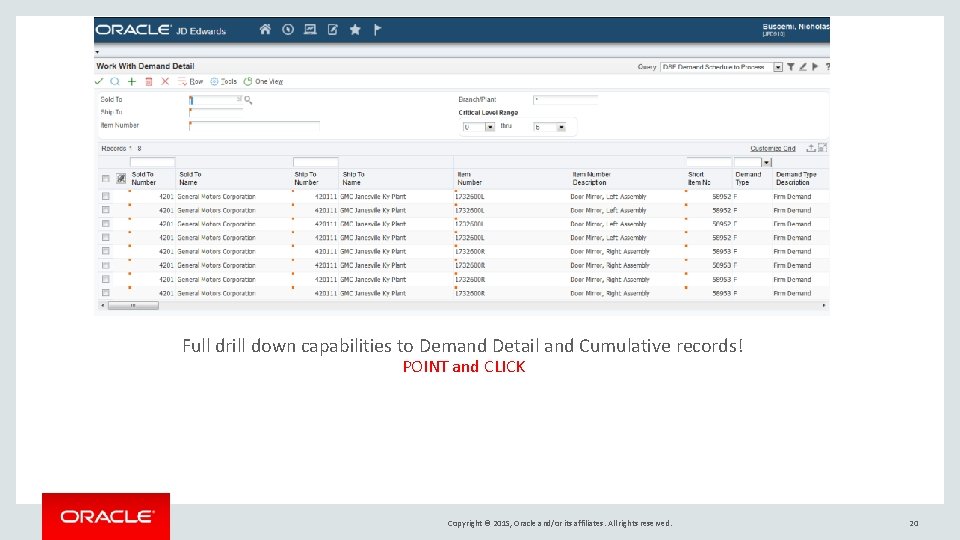
Task: Click the first 1732600L item cell
Action: coord(470,197)
